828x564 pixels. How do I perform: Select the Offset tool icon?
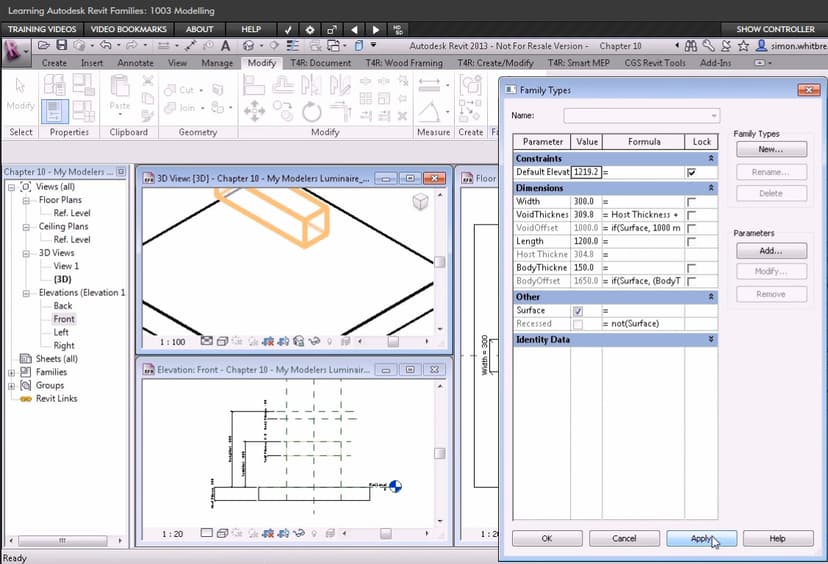click(x=283, y=84)
